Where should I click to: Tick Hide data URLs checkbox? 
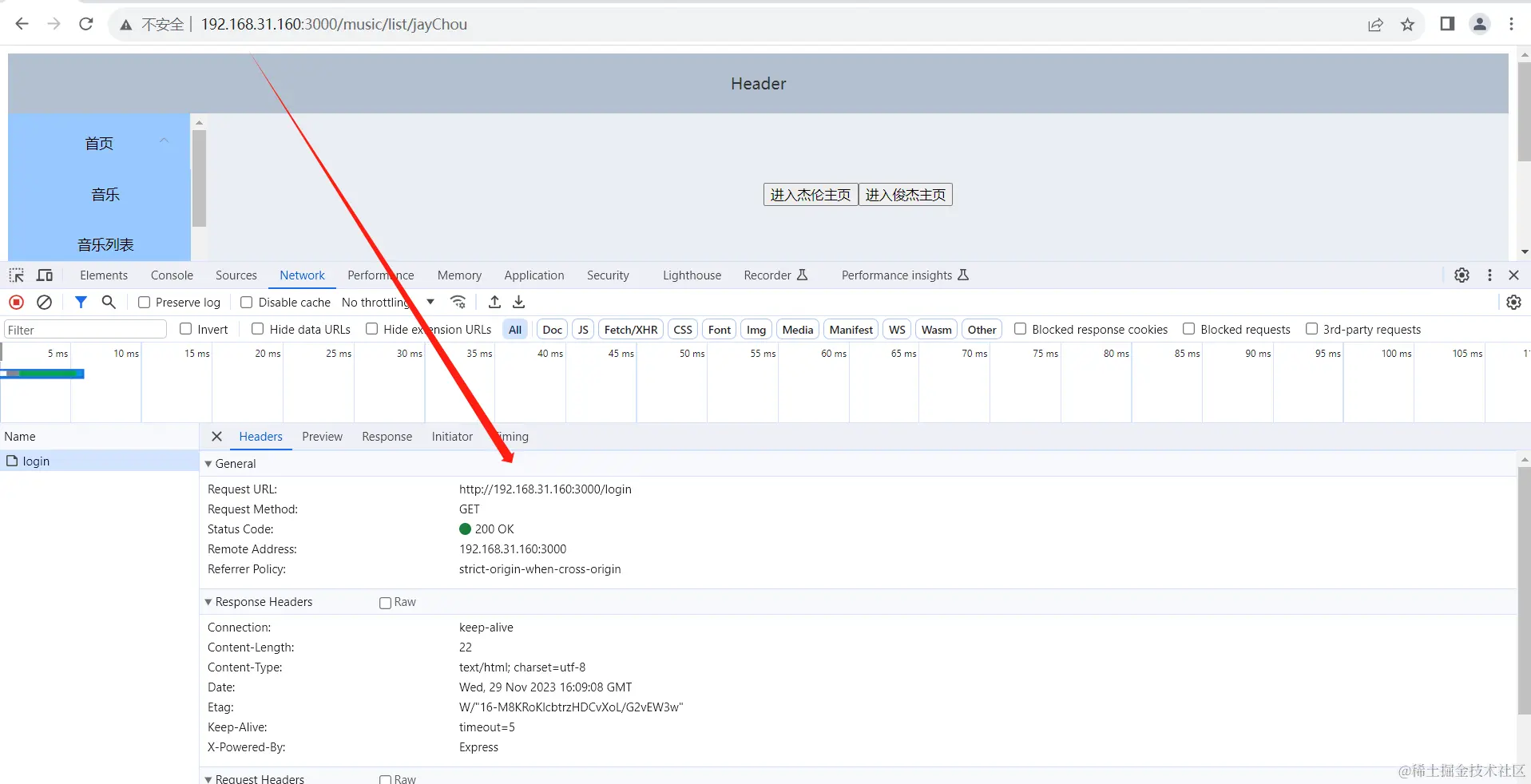click(258, 329)
